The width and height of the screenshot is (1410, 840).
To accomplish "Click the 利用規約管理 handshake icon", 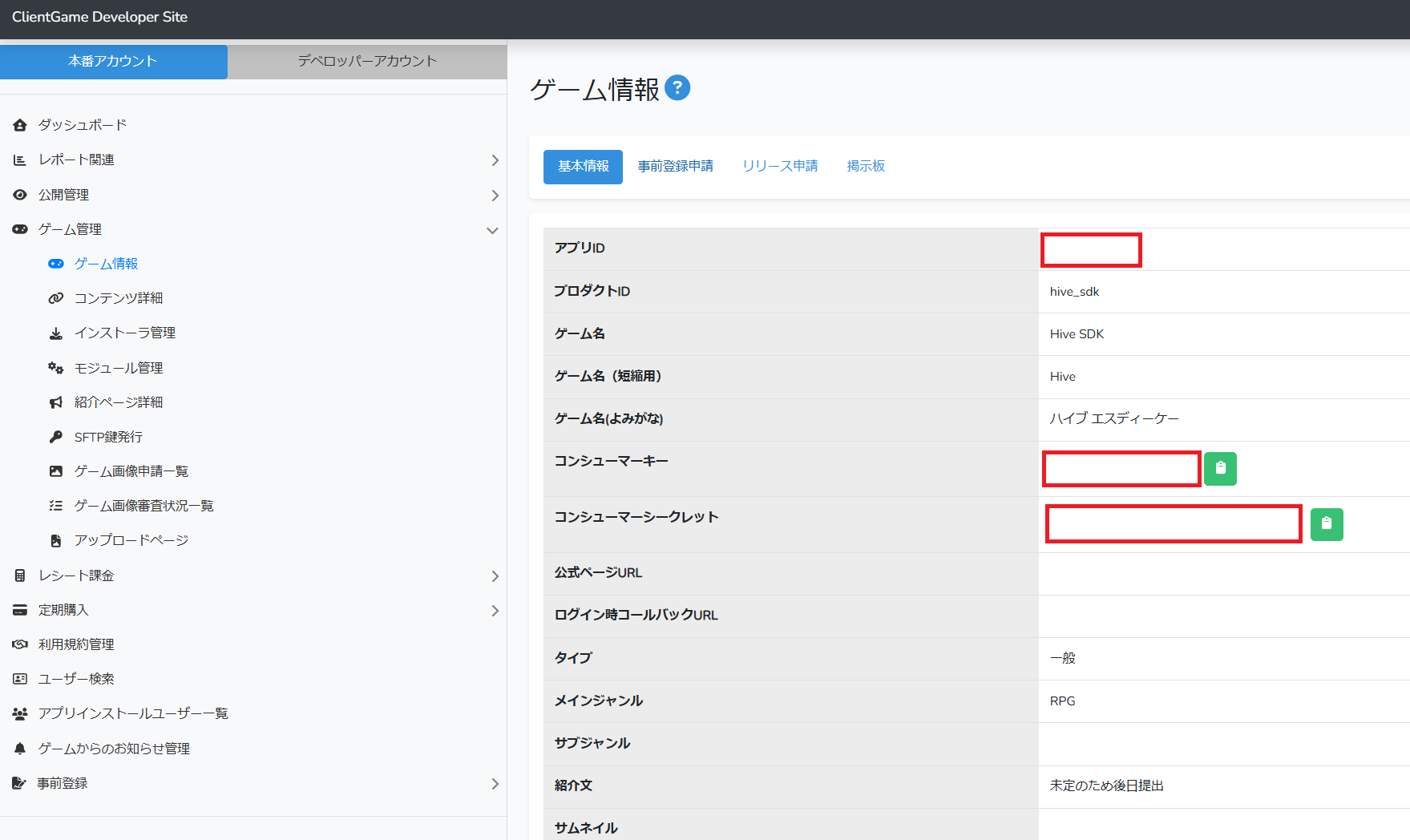I will [20, 644].
